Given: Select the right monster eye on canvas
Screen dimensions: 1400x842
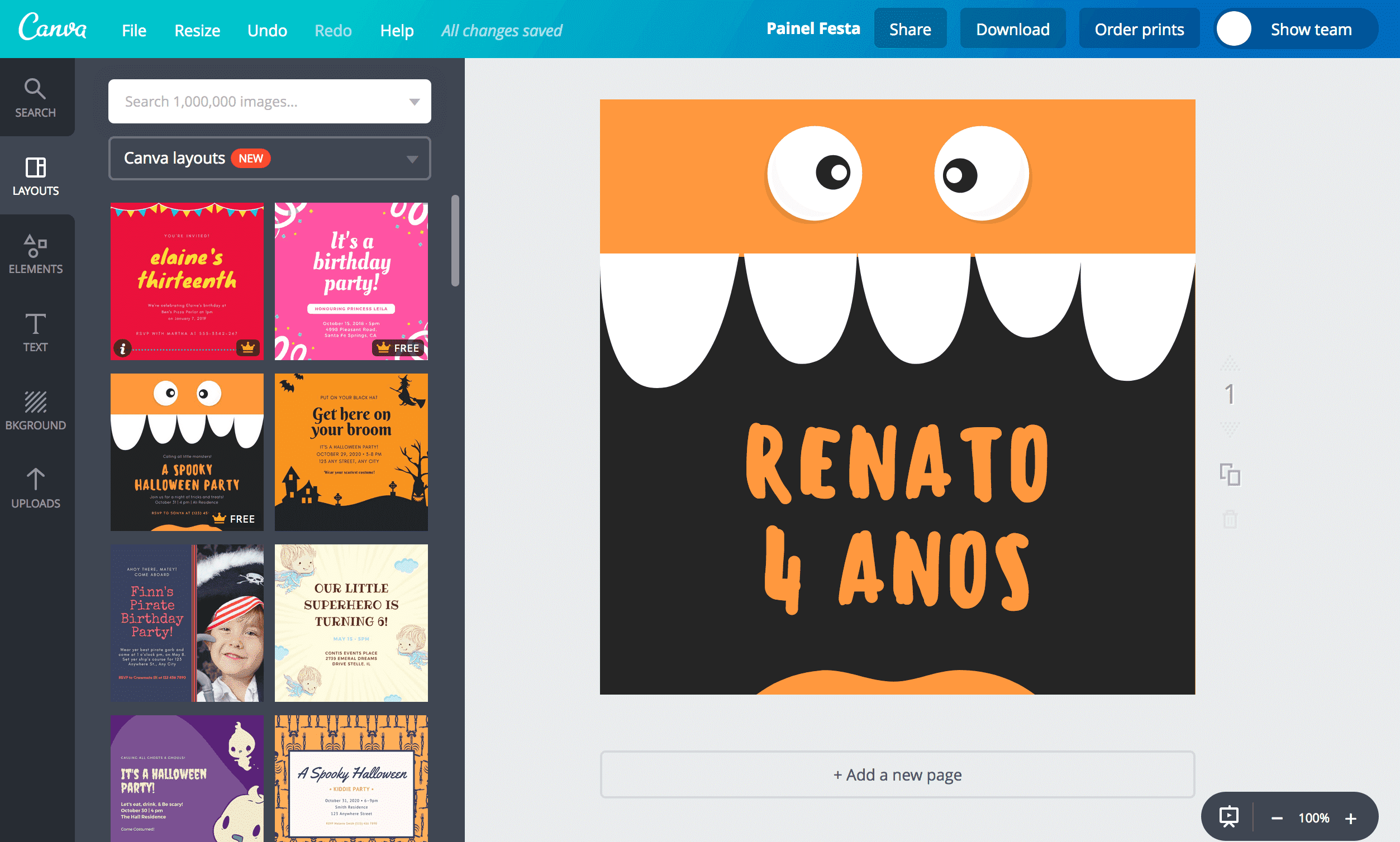Looking at the screenshot, I should pos(982,174).
